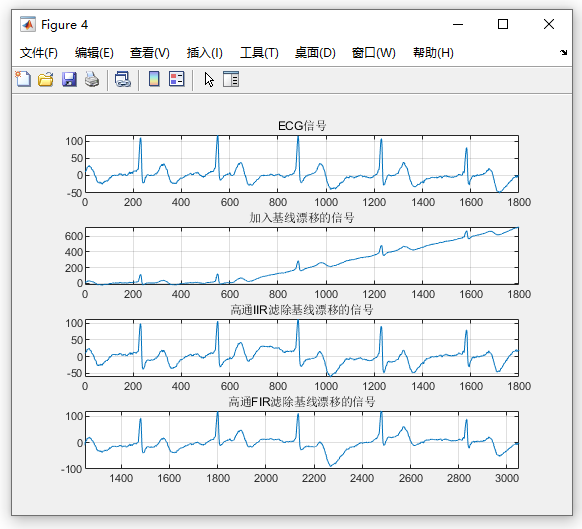The height and width of the screenshot is (529, 582).
Task: Select the Edit Plot arrow tool
Action: 209,79
